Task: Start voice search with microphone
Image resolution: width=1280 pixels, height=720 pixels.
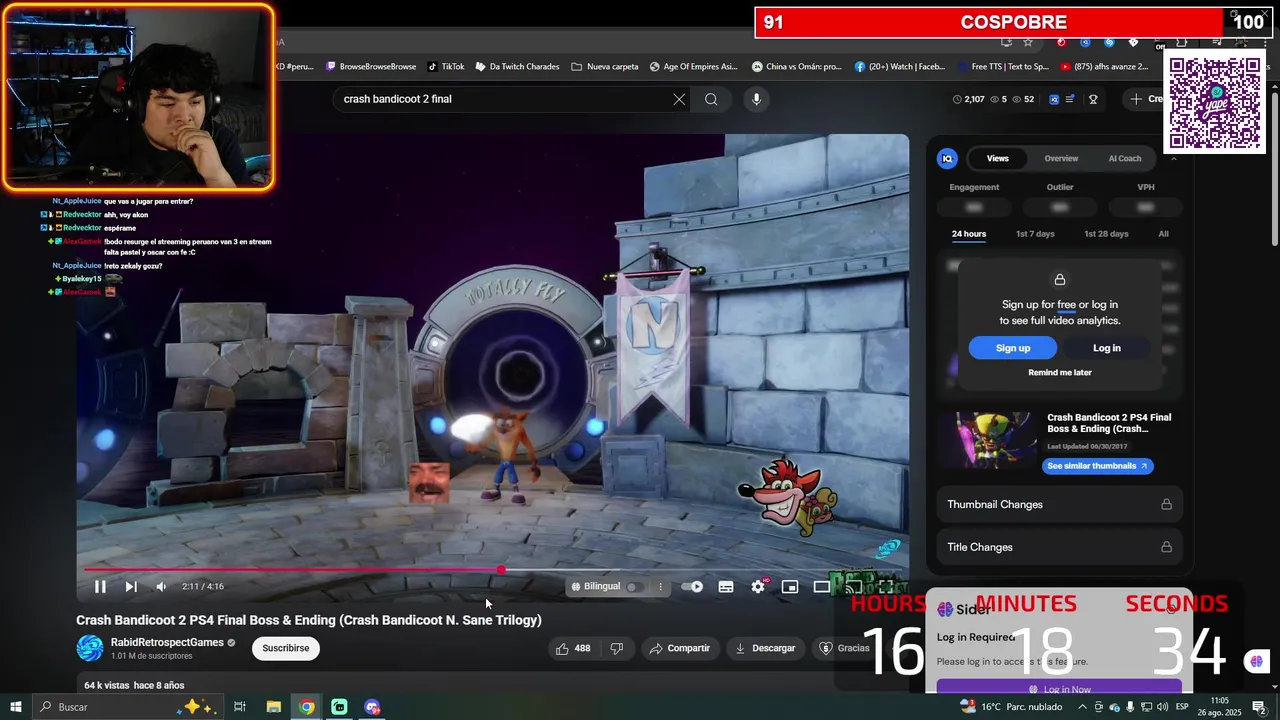Action: (756, 99)
